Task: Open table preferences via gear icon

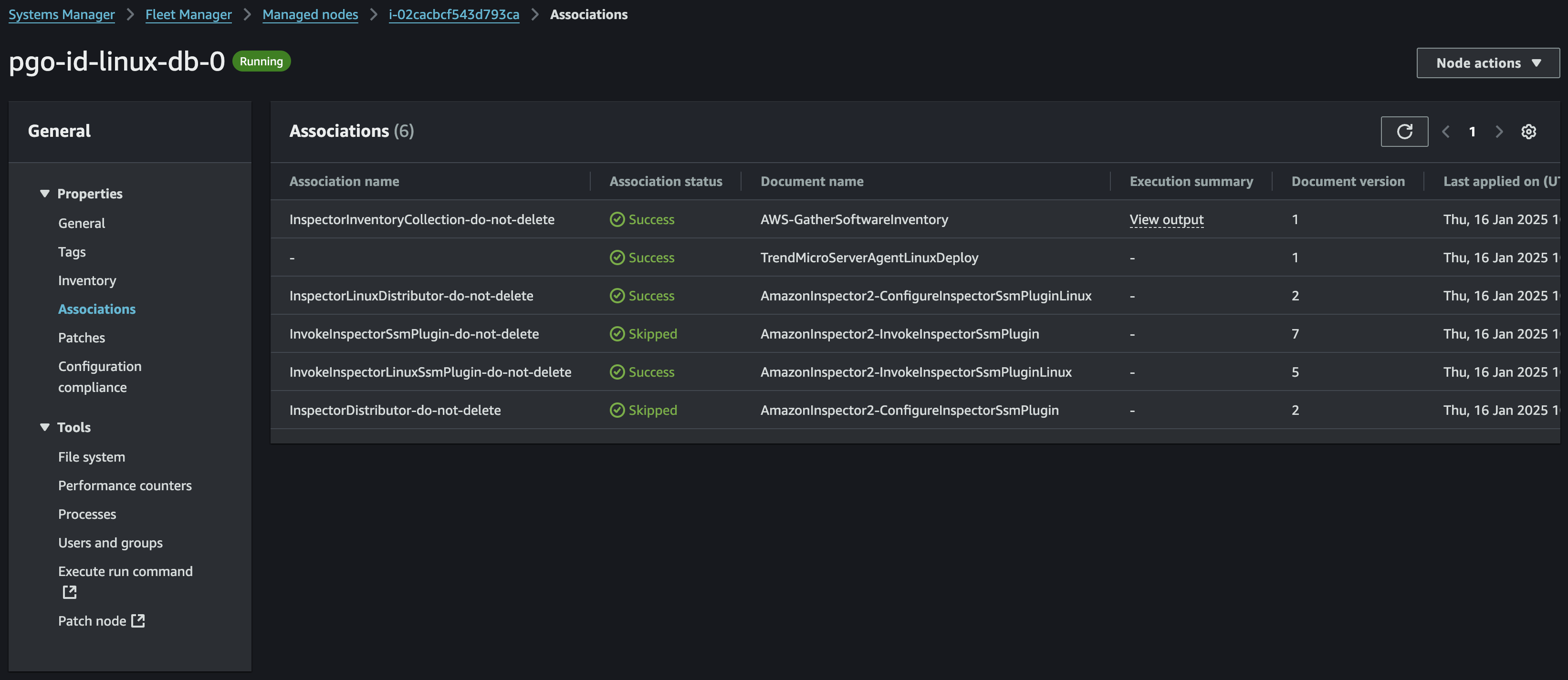Action: point(1529,132)
